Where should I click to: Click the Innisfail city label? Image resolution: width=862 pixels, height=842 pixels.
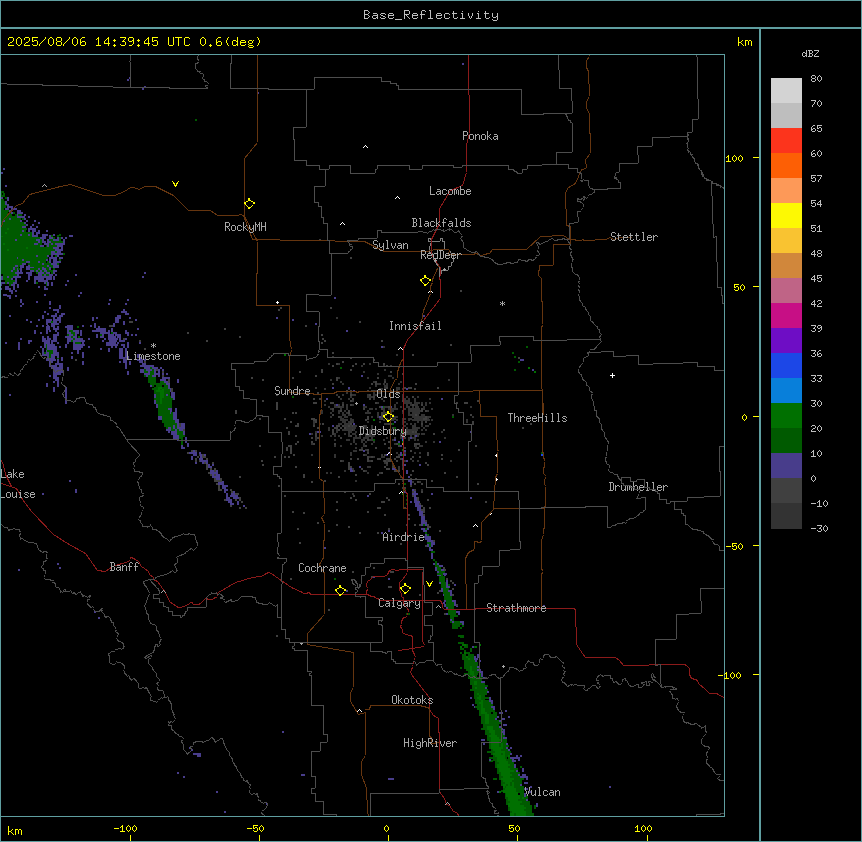[415, 326]
